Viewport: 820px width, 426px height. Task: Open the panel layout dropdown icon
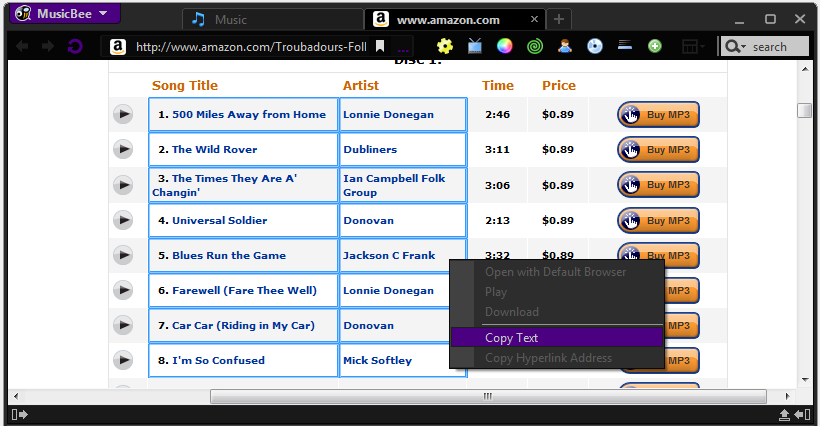pyautogui.click(x=693, y=47)
